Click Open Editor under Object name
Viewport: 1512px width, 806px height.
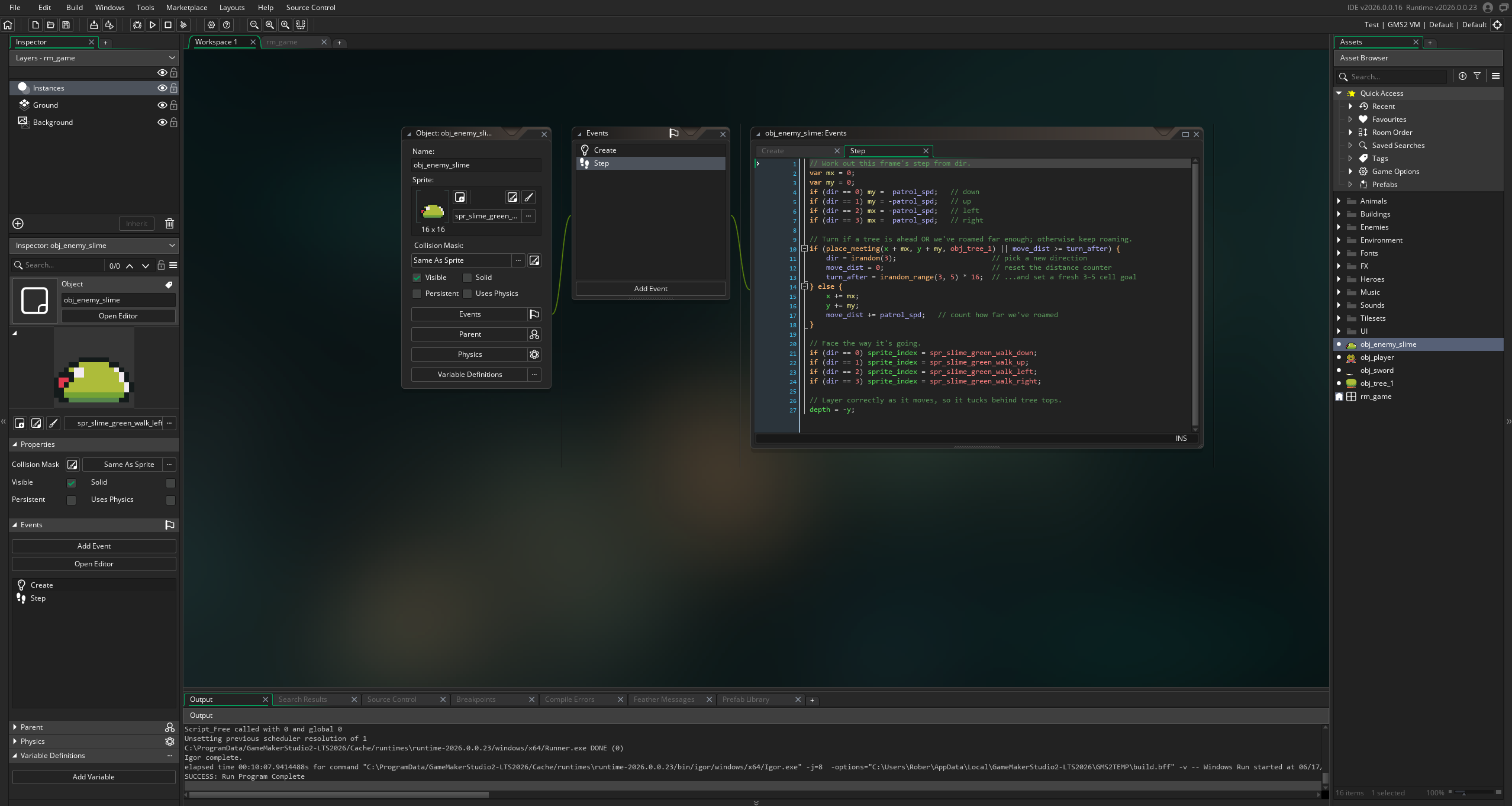[118, 316]
